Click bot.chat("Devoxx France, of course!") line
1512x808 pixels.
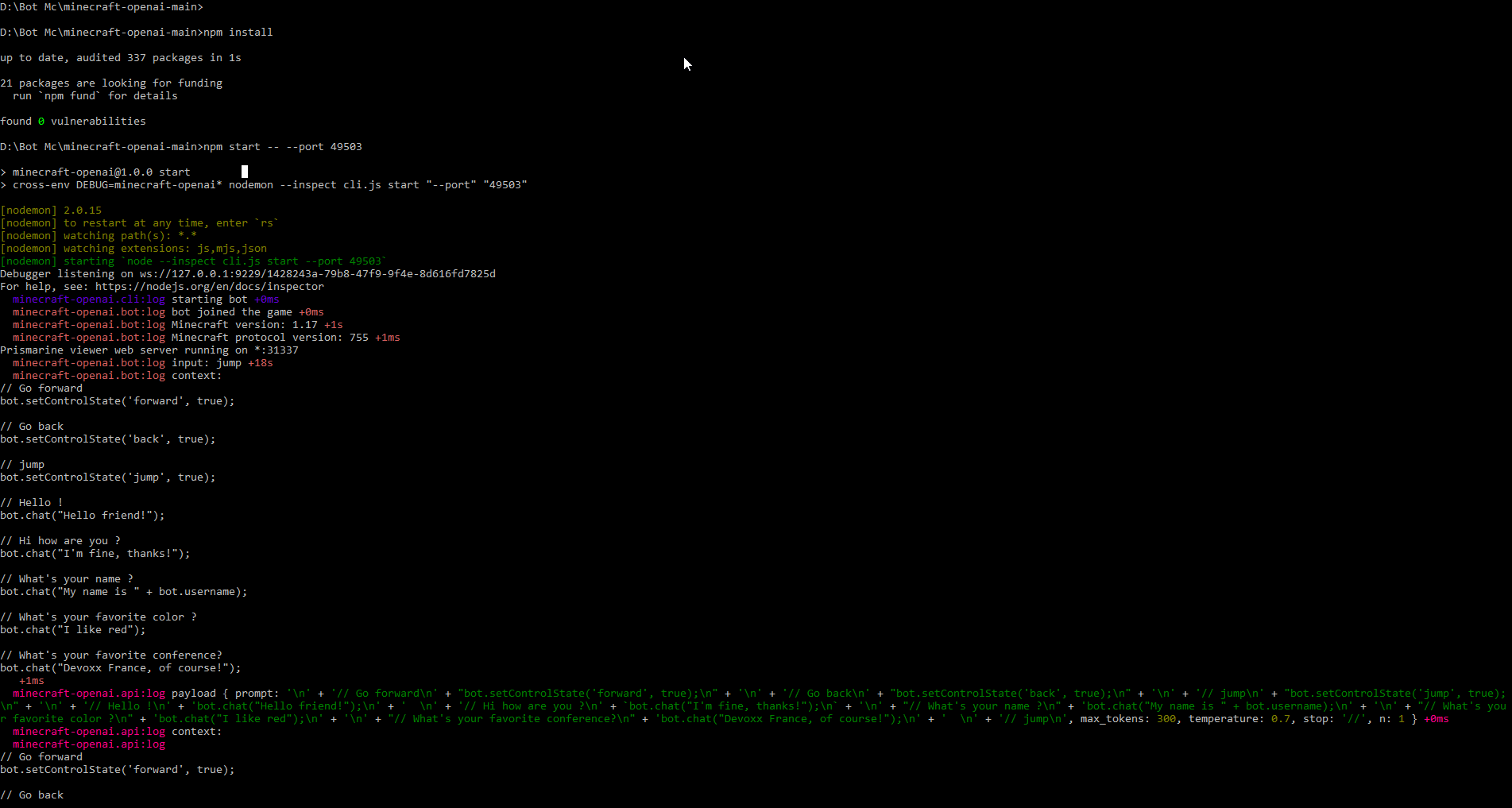pyautogui.click(x=121, y=667)
